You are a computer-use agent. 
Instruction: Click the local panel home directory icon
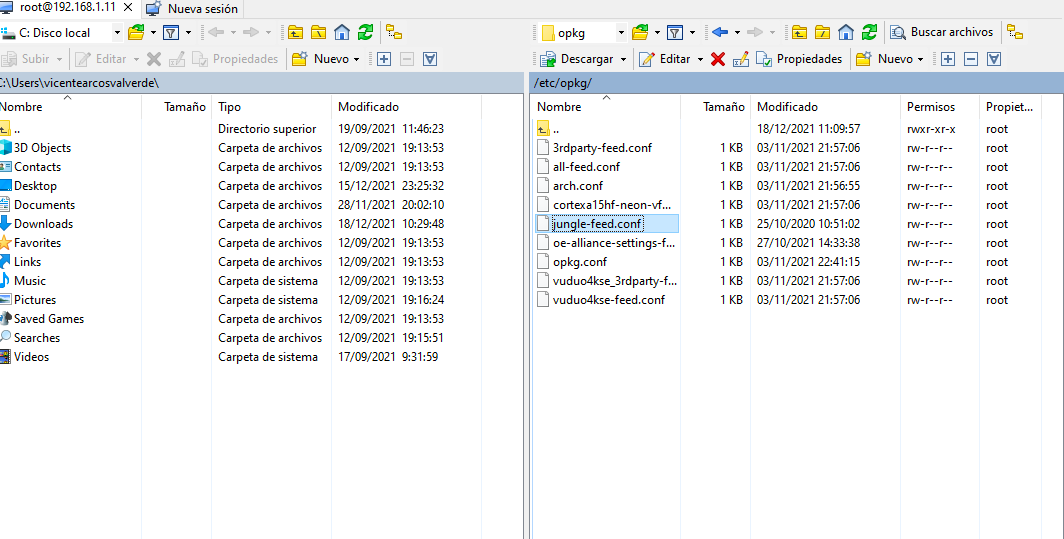pyautogui.click(x=342, y=32)
